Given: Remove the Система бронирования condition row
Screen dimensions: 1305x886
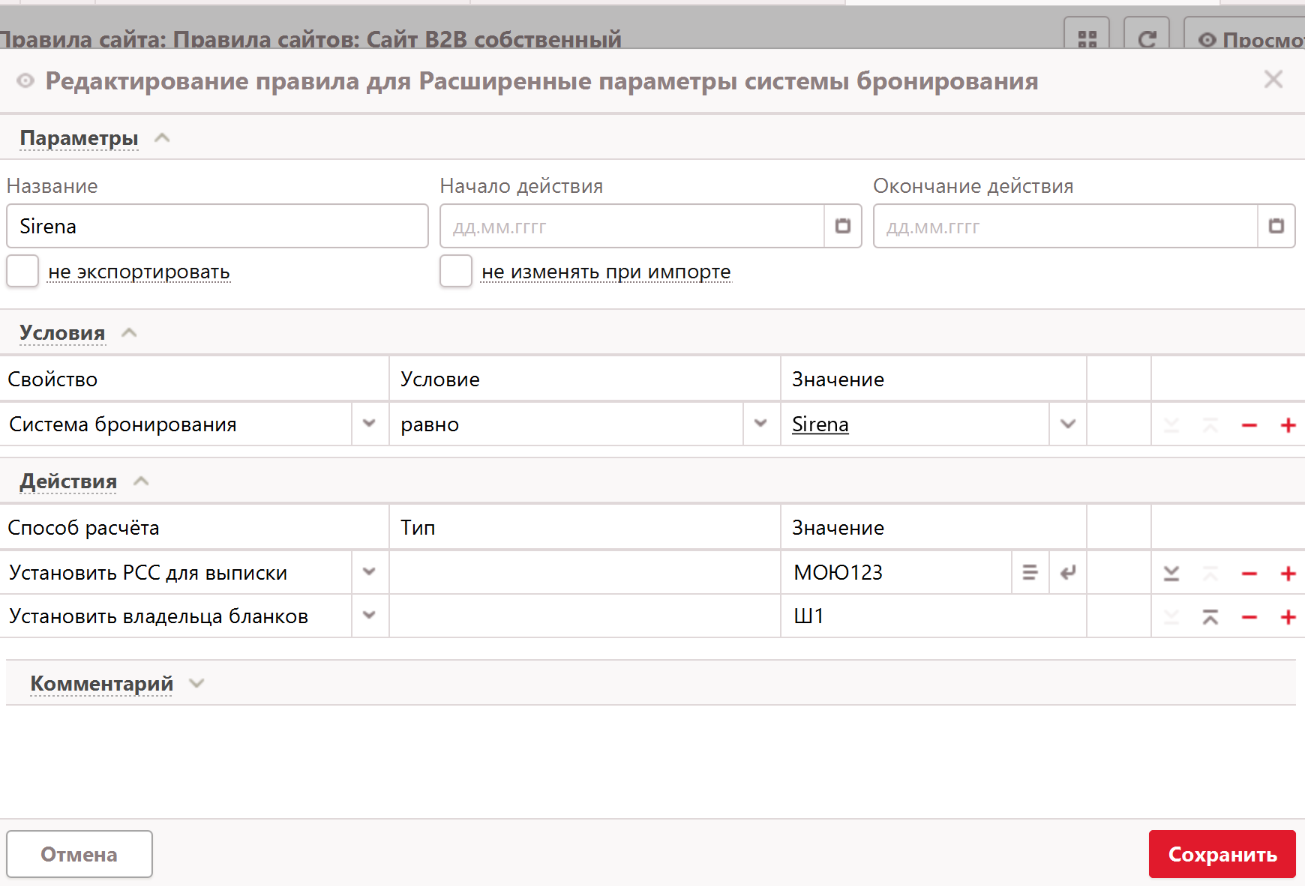Looking at the screenshot, I should click(x=1249, y=425).
